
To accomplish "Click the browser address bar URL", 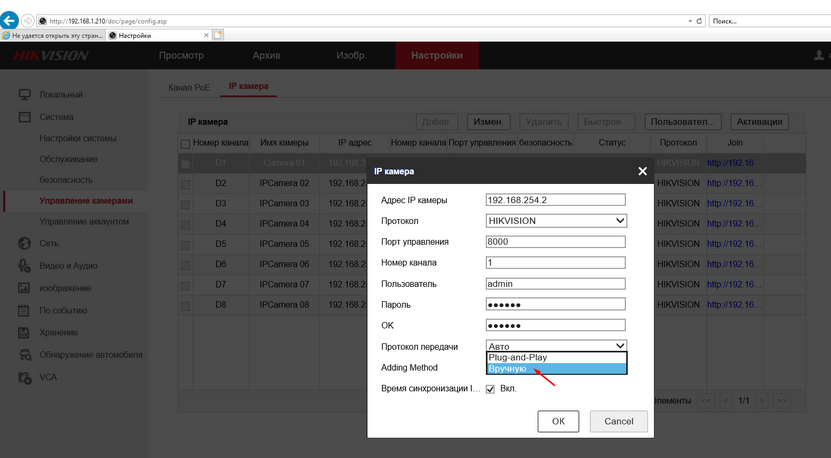I will click(x=108, y=21).
